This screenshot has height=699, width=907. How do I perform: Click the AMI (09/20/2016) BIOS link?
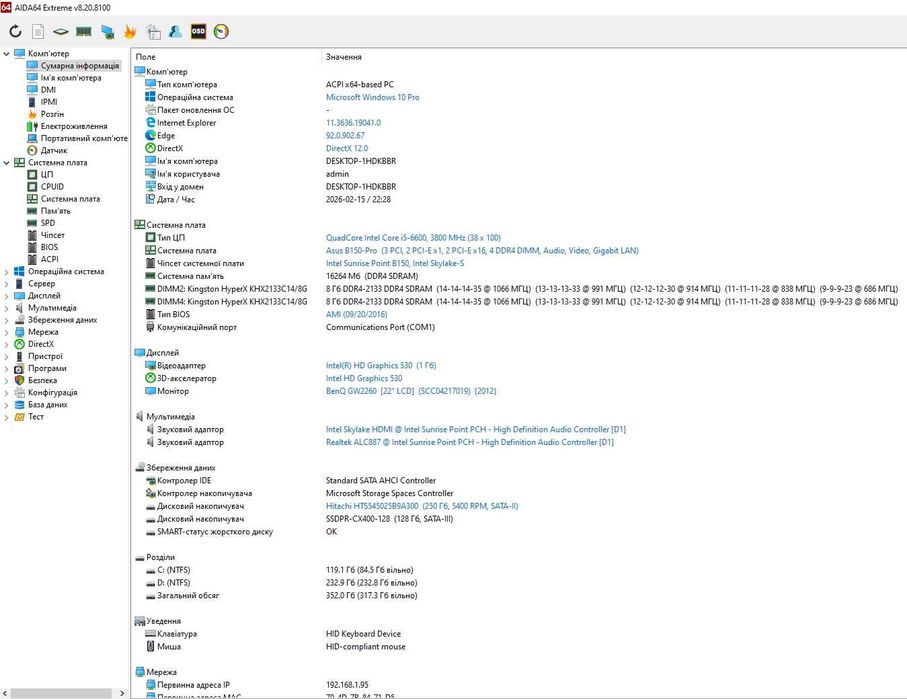[356, 314]
